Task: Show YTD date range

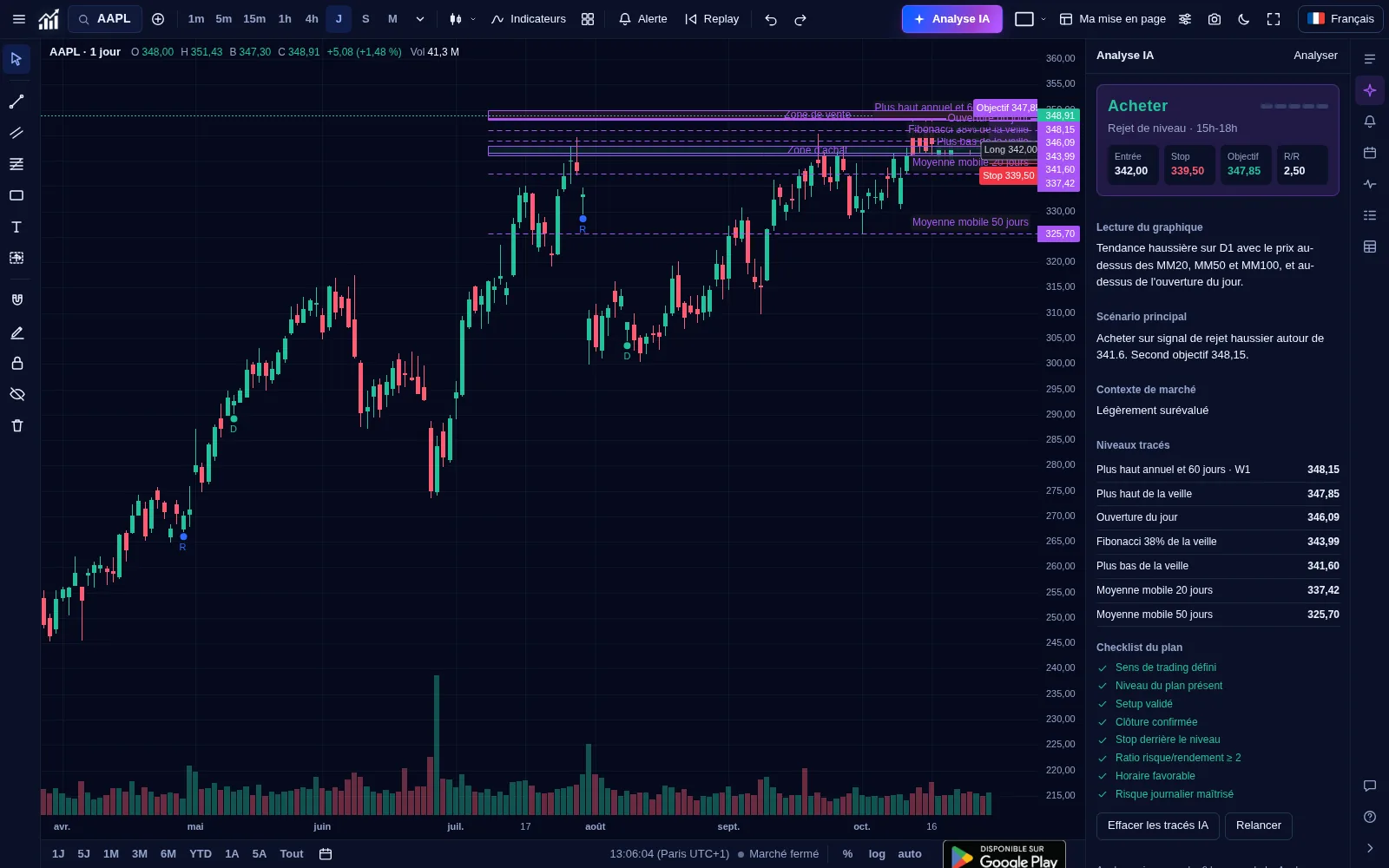Action: (201, 854)
